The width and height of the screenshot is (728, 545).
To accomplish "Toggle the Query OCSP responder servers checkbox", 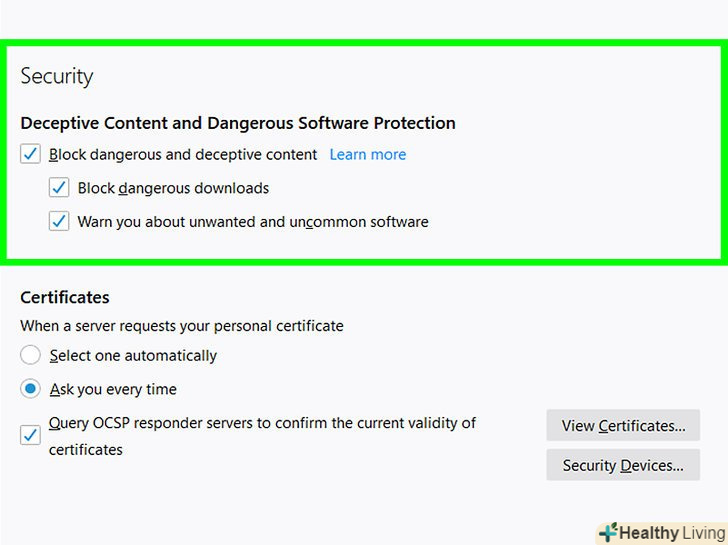I will click(x=31, y=436).
